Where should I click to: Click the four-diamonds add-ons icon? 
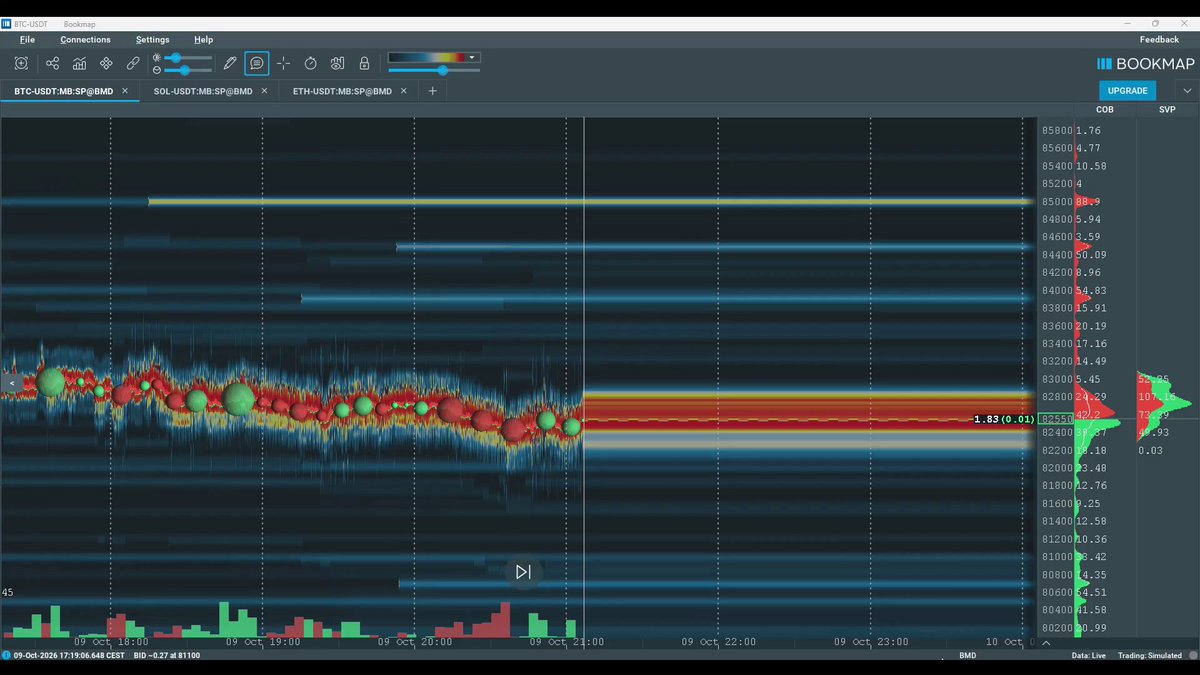point(106,63)
